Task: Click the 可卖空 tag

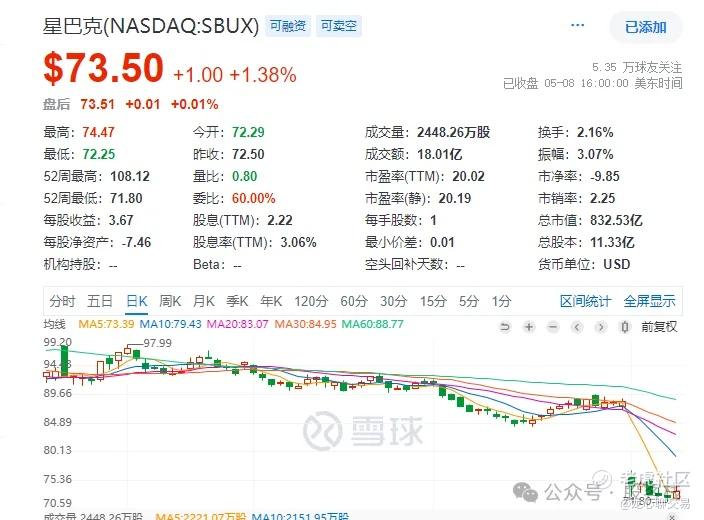Action: (339, 26)
